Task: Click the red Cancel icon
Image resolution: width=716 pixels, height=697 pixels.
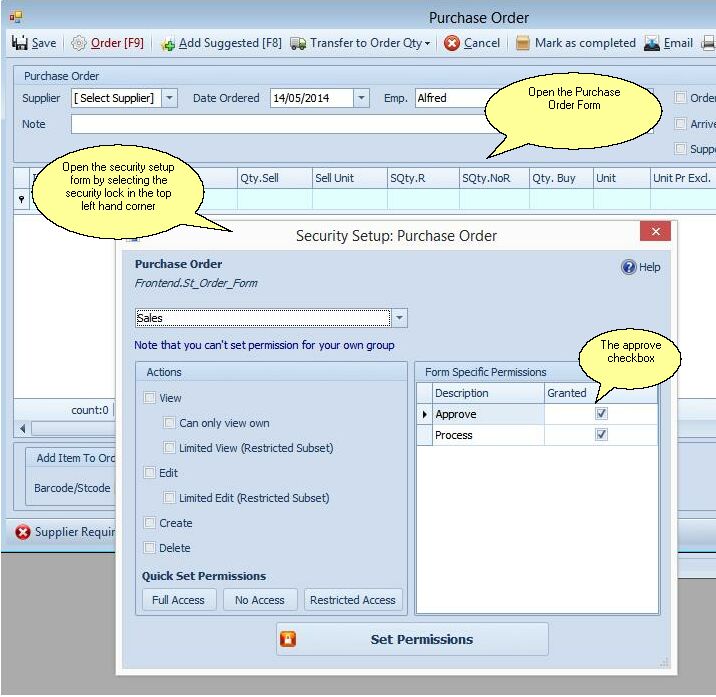Action: [x=452, y=43]
